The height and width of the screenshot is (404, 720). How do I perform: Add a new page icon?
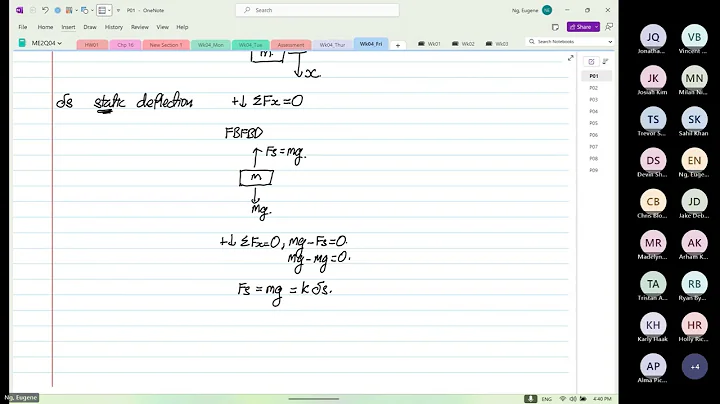click(591, 62)
